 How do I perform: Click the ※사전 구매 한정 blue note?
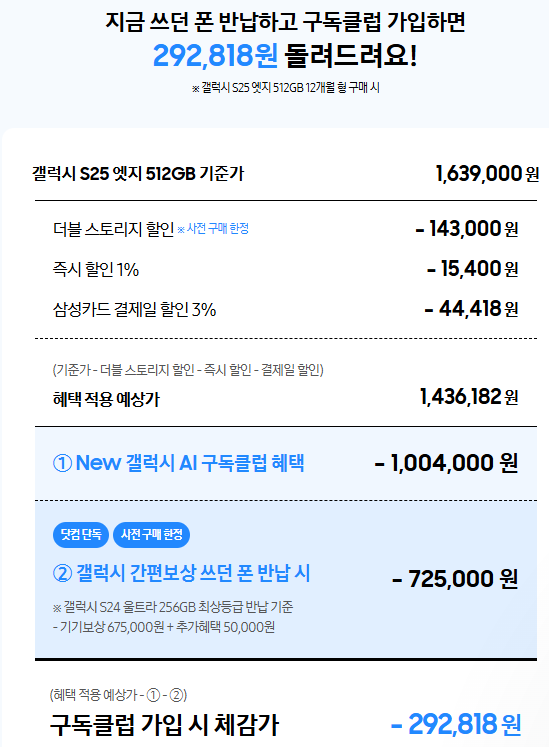click(213, 229)
